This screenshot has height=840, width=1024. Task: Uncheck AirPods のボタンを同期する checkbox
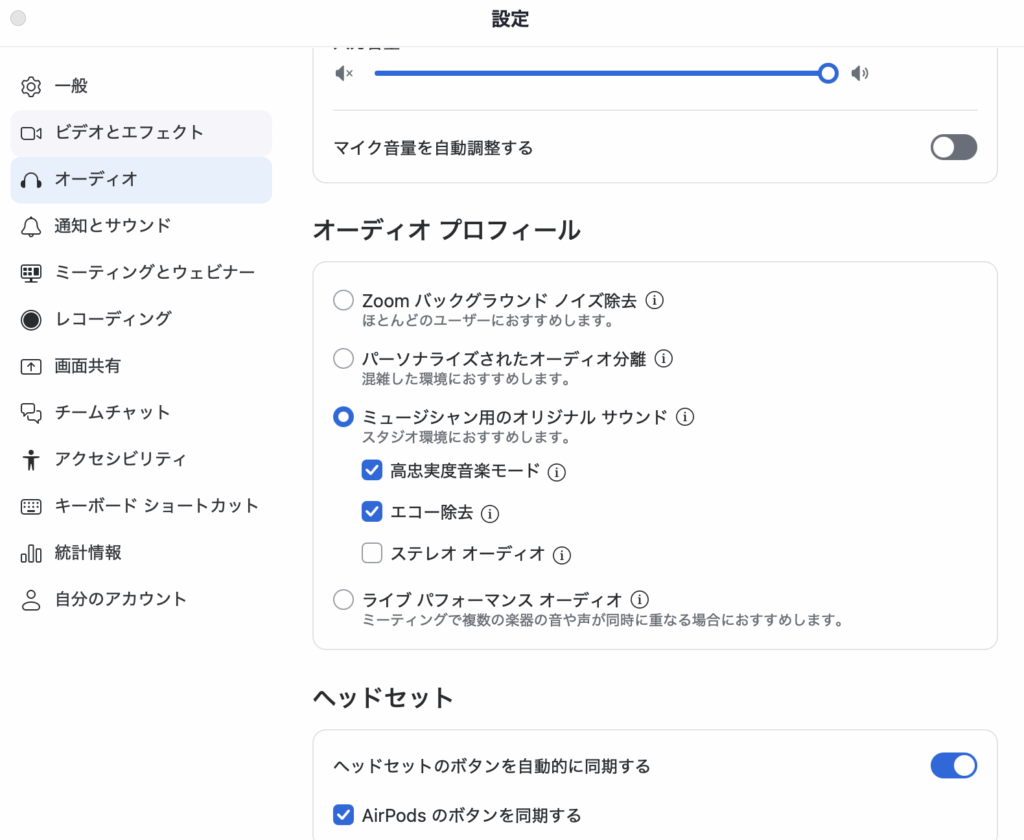tap(344, 814)
